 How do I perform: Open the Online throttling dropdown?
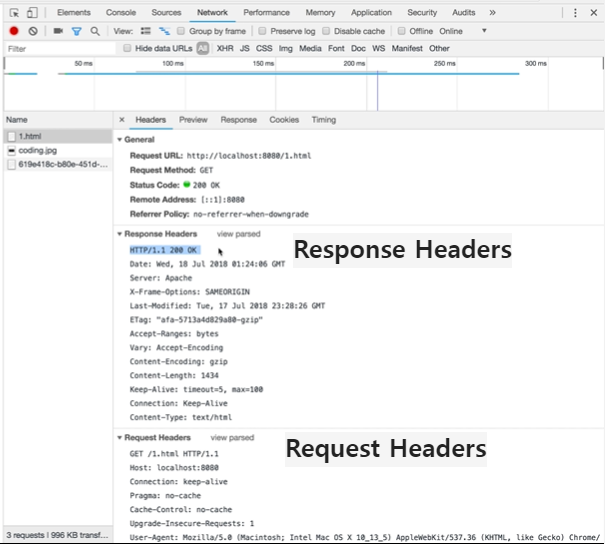463,31
